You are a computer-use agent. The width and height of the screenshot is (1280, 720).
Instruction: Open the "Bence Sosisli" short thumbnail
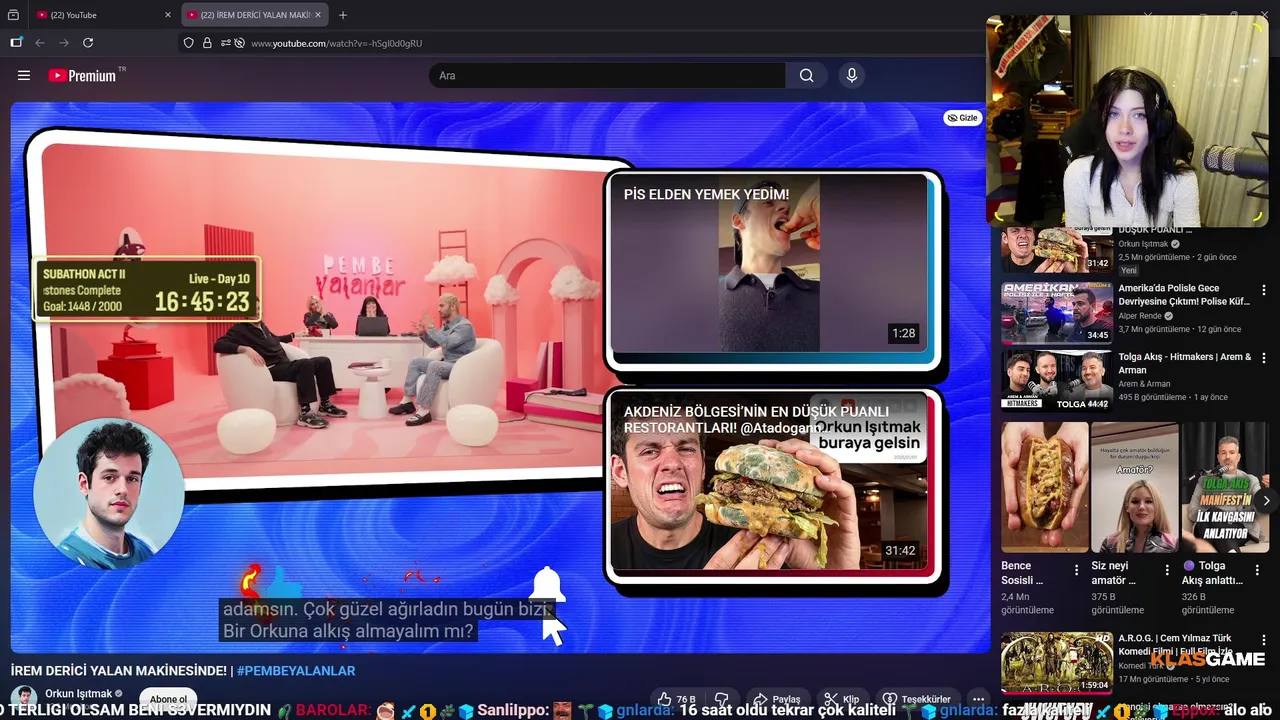(1045, 487)
